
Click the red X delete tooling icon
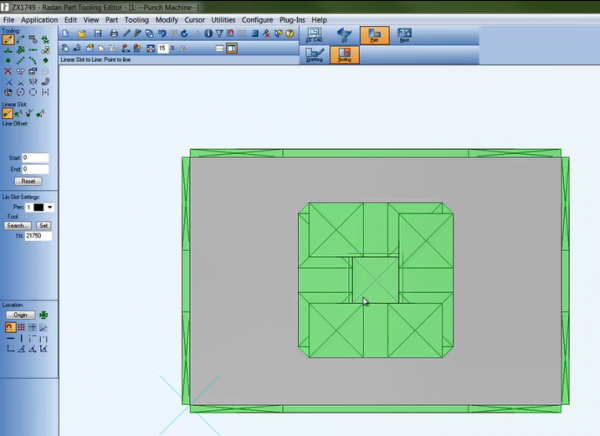coord(8,71)
